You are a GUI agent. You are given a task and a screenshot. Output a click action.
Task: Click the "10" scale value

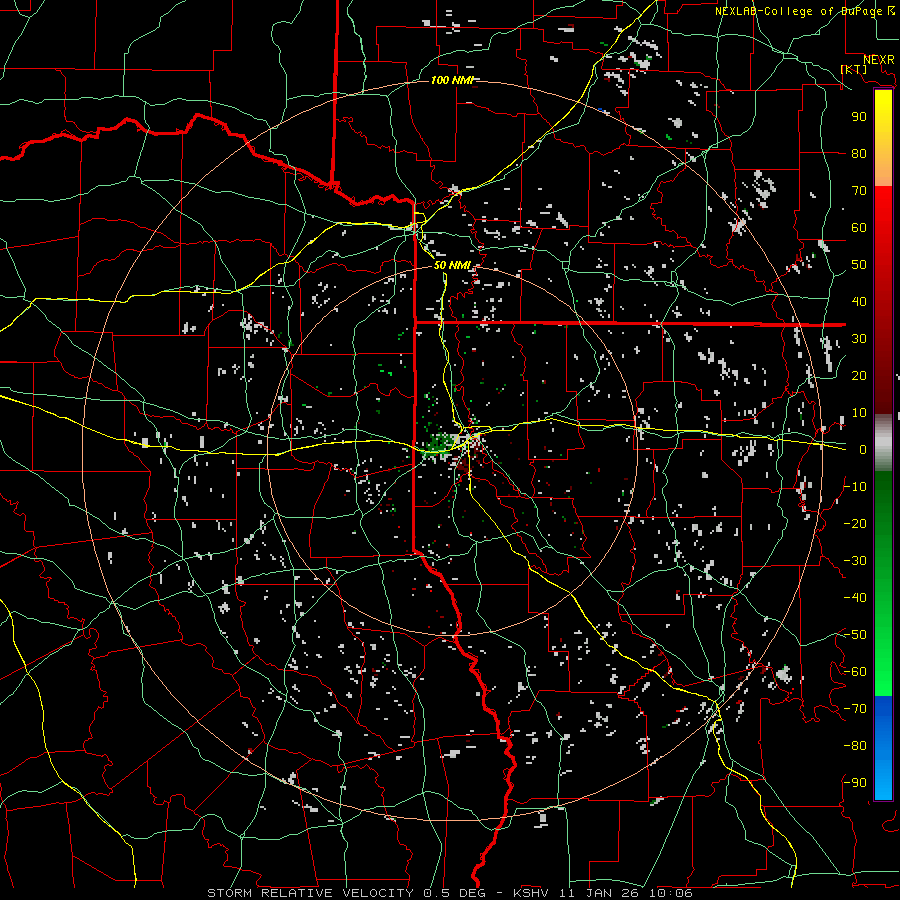859,413
